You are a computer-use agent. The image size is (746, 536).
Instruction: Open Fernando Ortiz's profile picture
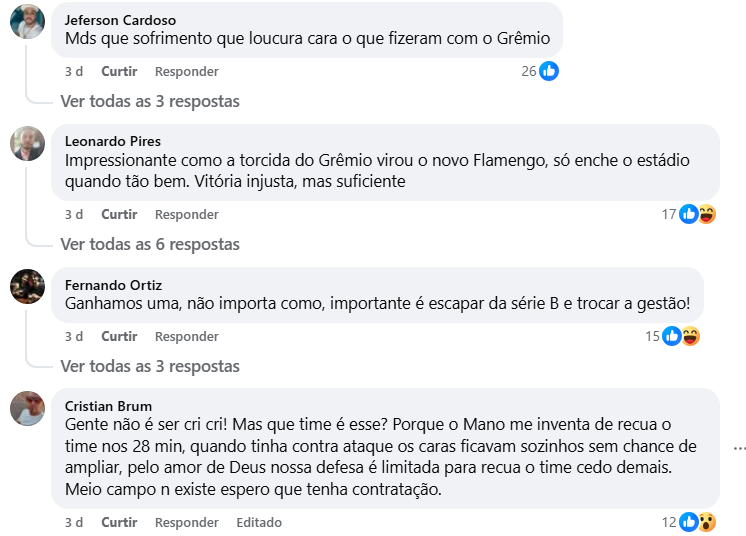(27, 286)
